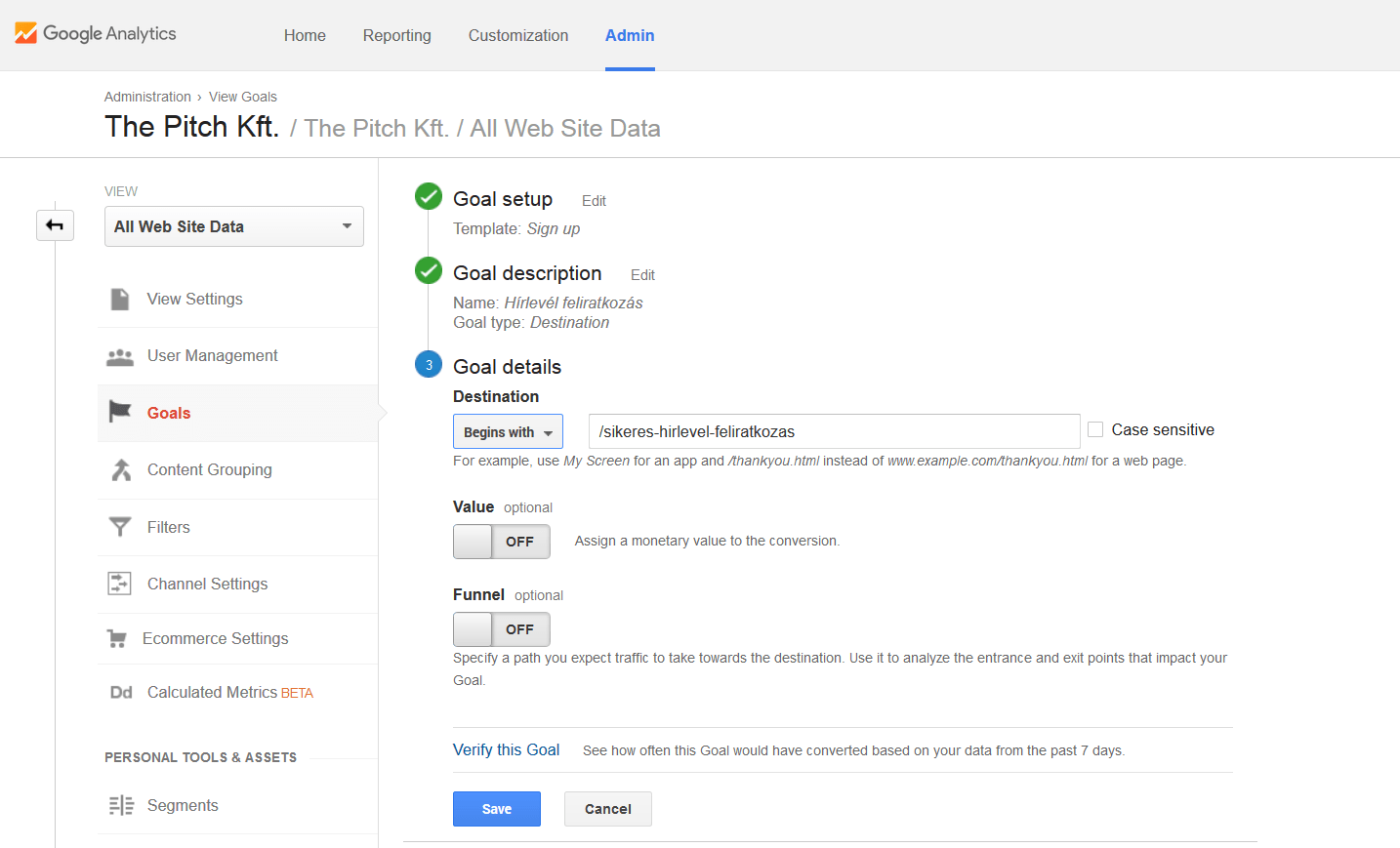This screenshot has height=848, width=1400.
Task: Enable the Case sensitive checkbox
Action: tap(1095, 429)
